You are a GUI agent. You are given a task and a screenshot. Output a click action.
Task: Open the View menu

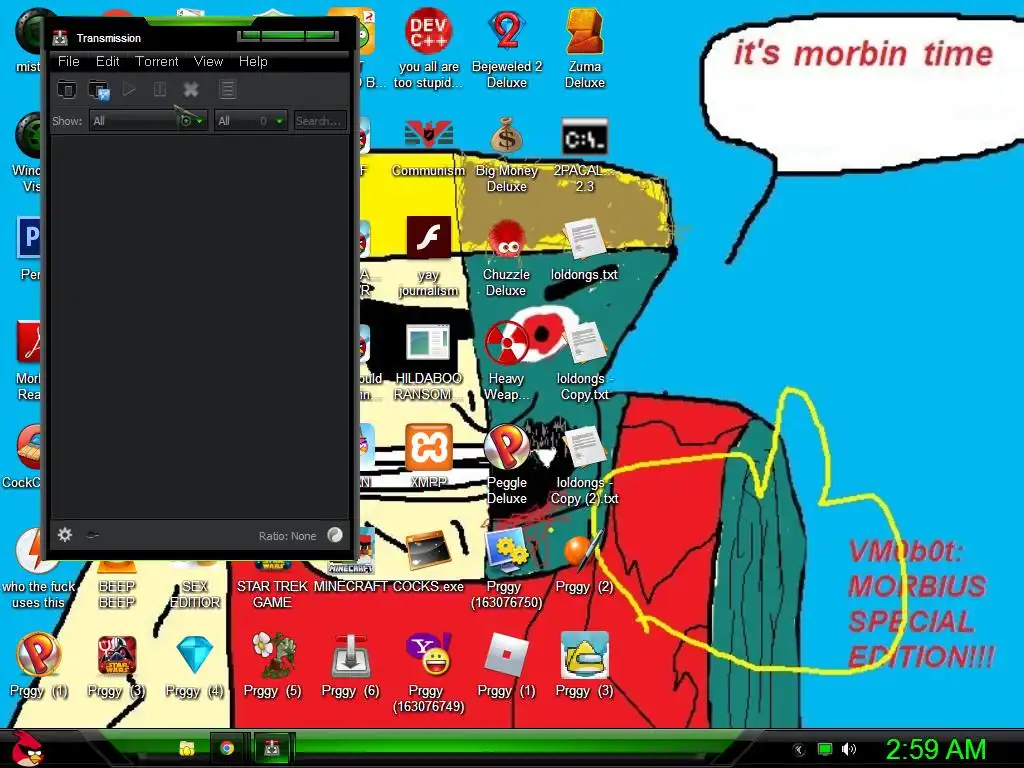coord(208,61)
